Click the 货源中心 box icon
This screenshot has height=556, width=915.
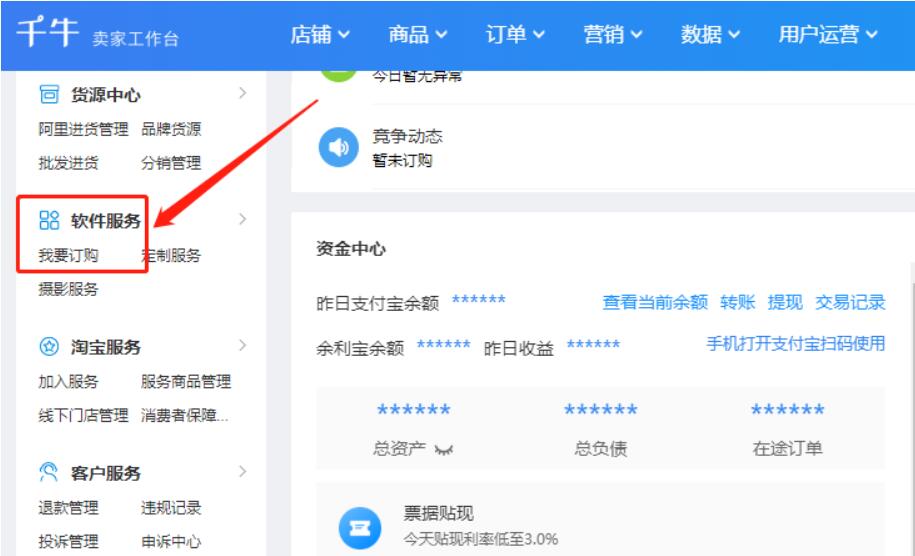[x=49, y=94]
